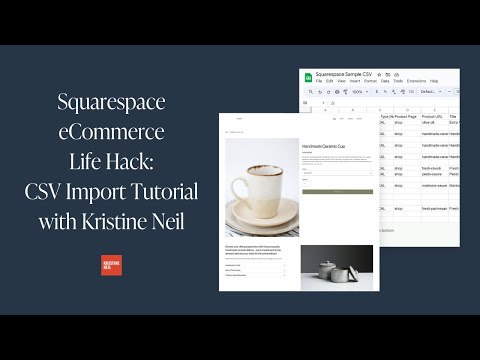Select the paint format roller tool
480x360 pixels.
pos(345,92)
